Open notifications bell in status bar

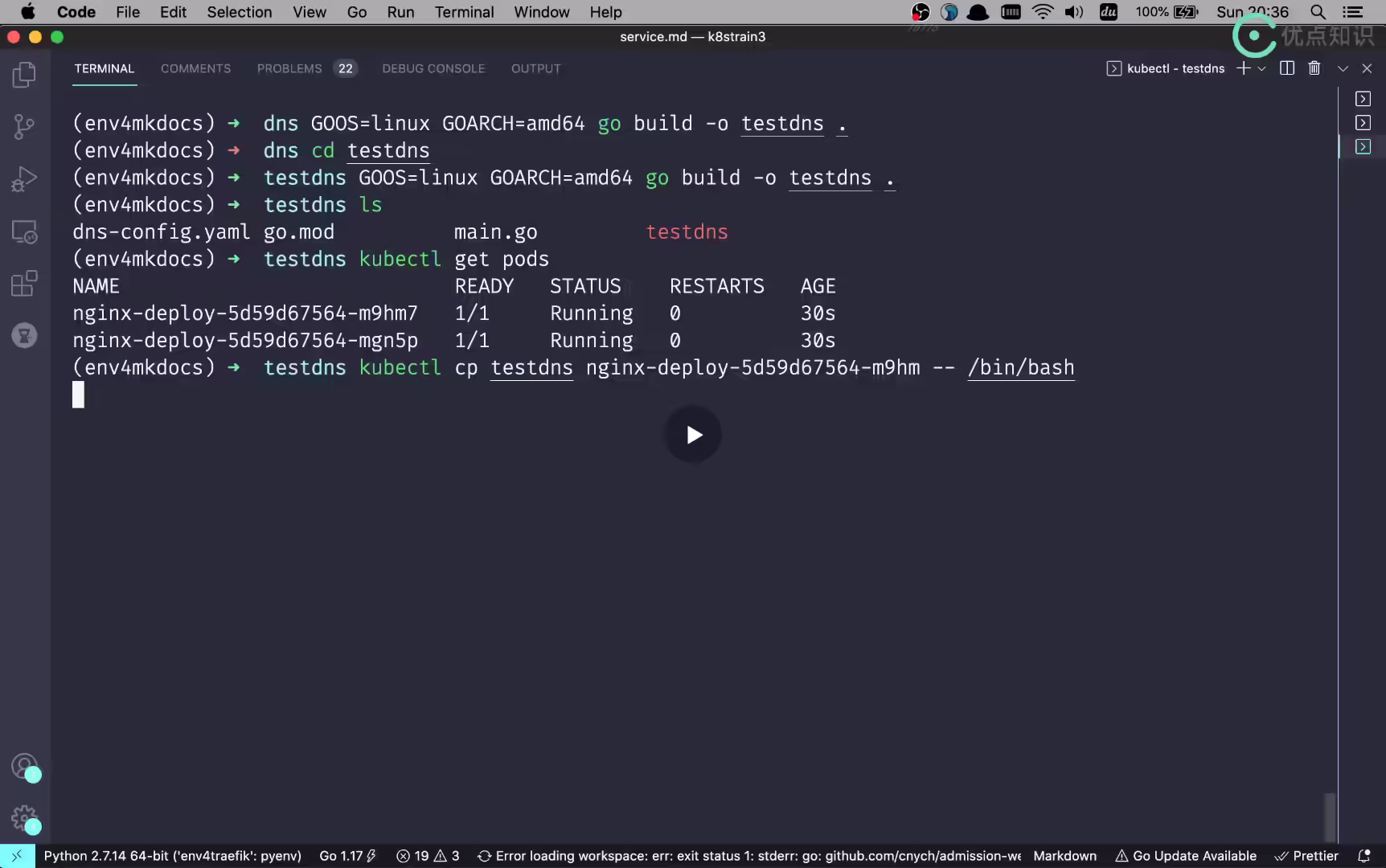(x=1364, y=856)
